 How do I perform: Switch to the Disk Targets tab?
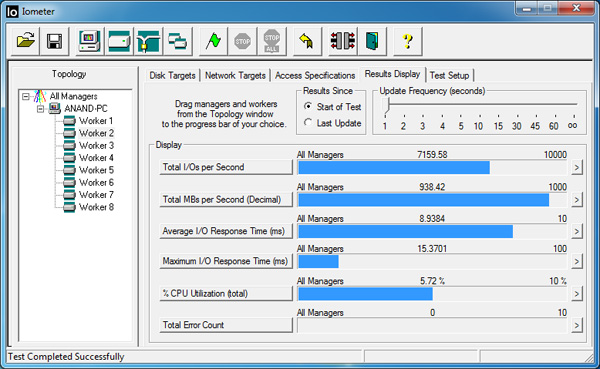click(x=172, y=75)
